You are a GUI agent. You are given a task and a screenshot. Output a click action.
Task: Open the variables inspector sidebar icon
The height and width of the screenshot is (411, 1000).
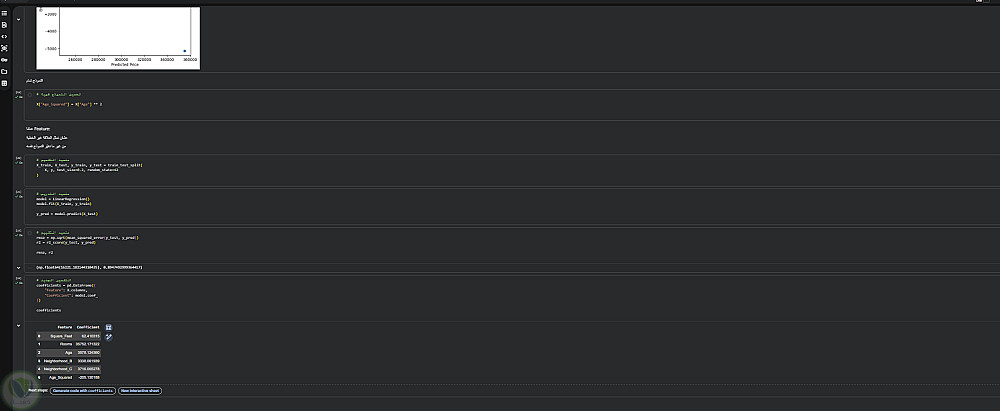tap(4, 48)
